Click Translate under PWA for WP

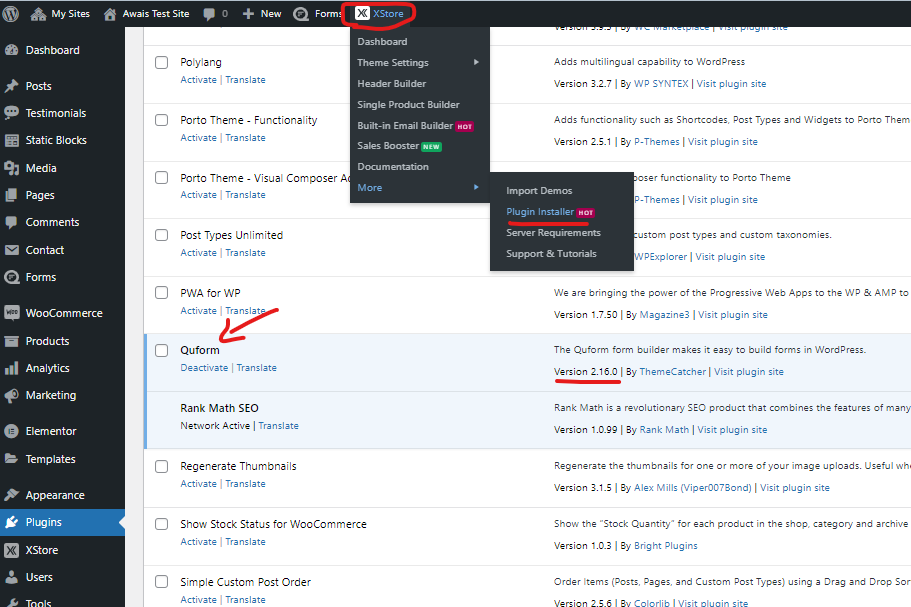click(x=245, y=311)
